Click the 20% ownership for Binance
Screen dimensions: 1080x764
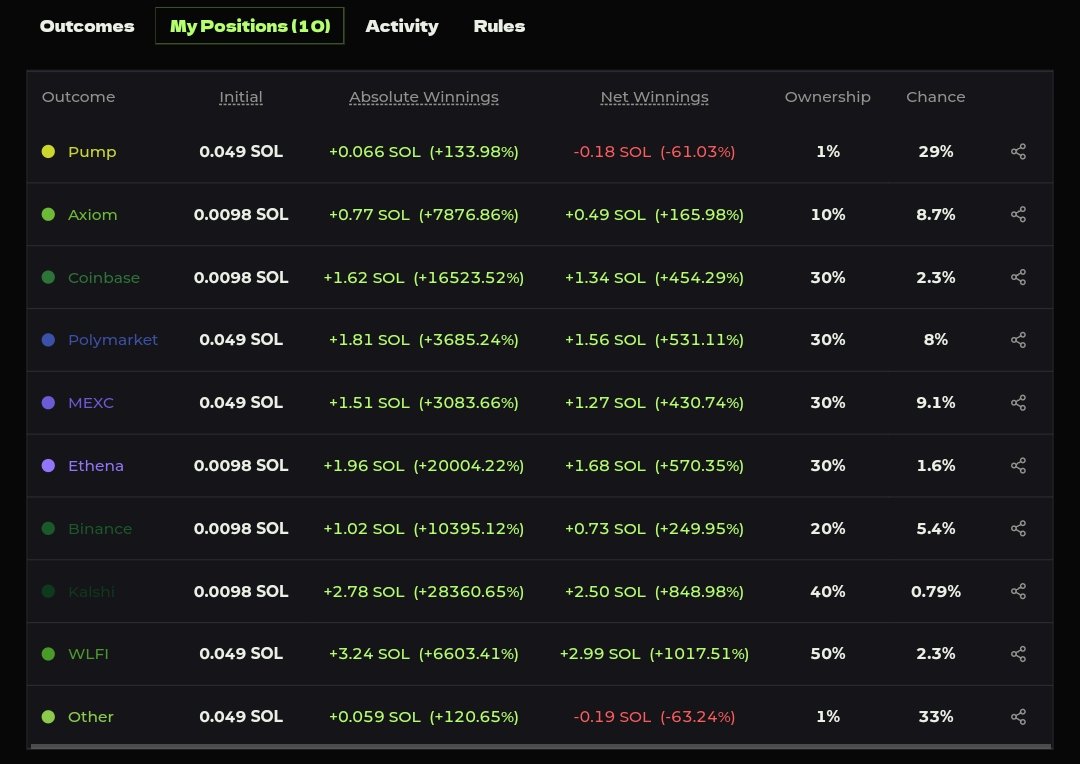click(827, 528)
